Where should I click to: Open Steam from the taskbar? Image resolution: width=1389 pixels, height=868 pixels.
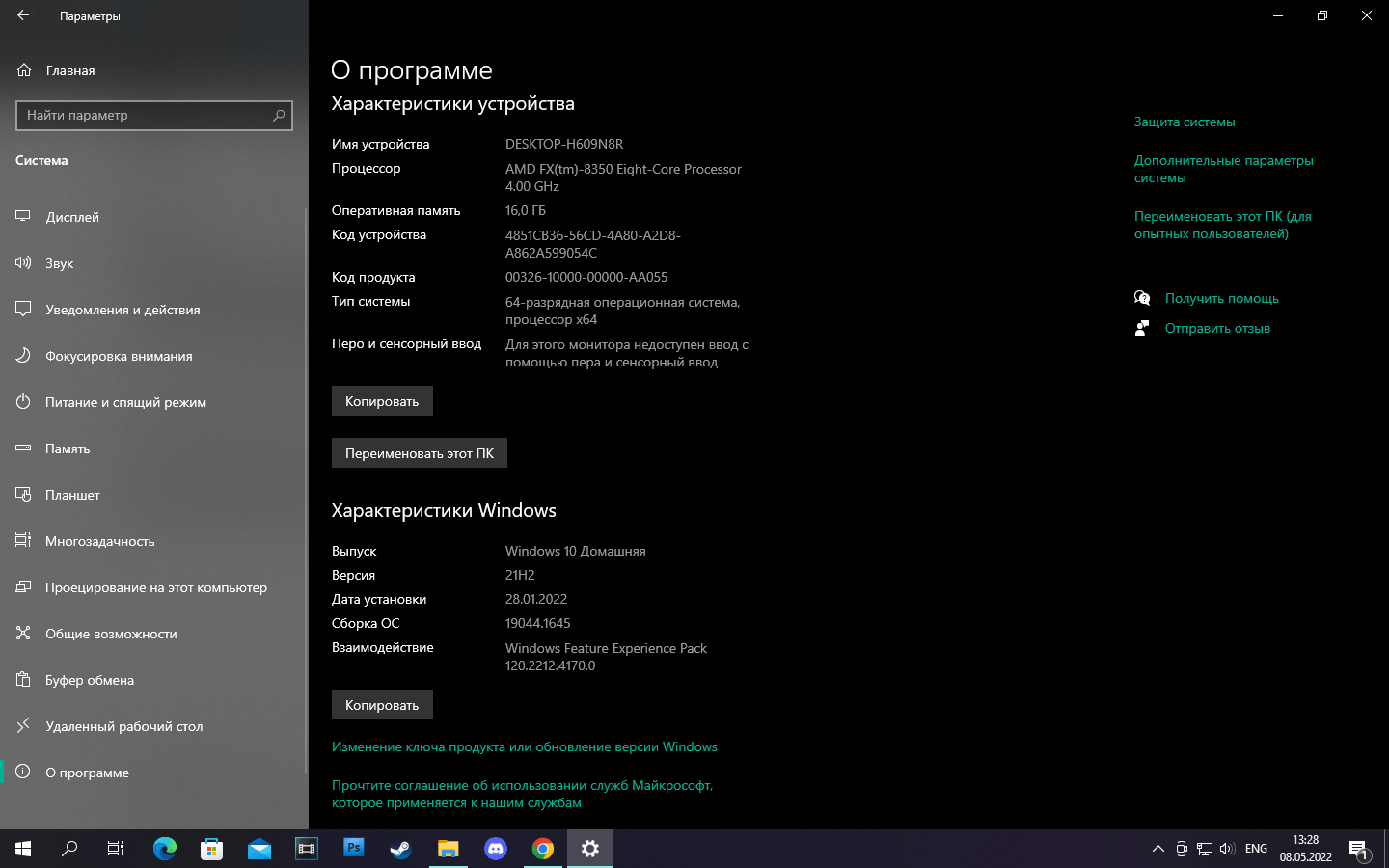400,849
